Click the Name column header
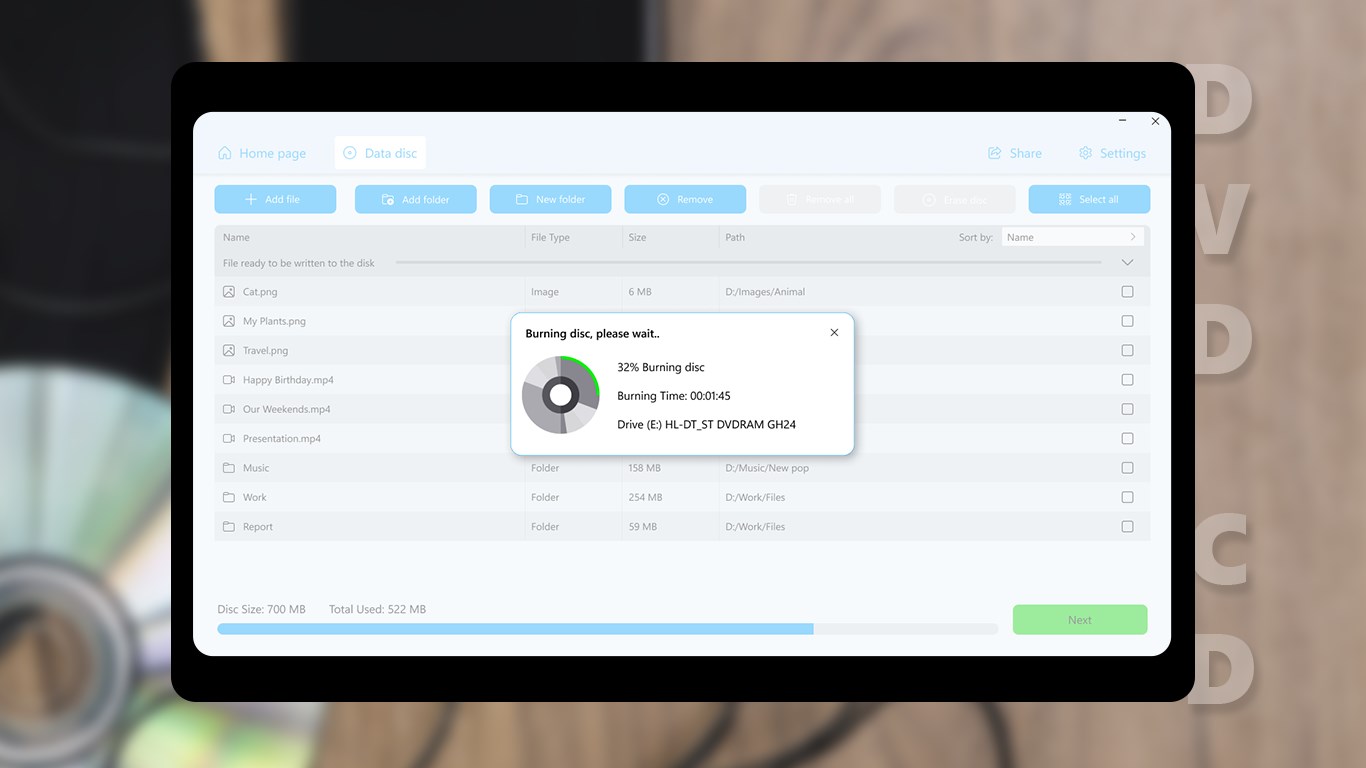 point(236,237)
